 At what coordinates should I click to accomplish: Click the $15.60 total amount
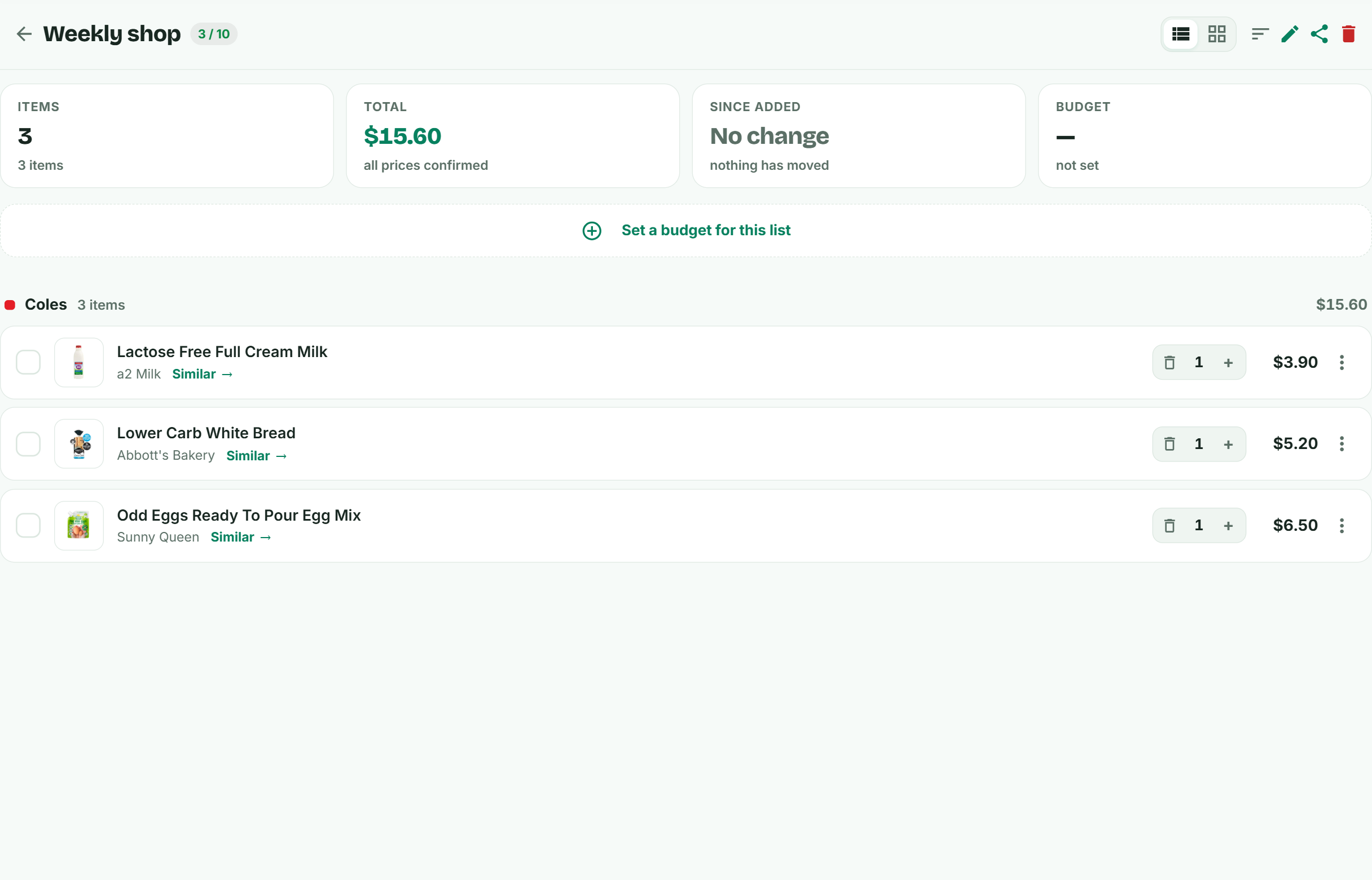(402, 136)
